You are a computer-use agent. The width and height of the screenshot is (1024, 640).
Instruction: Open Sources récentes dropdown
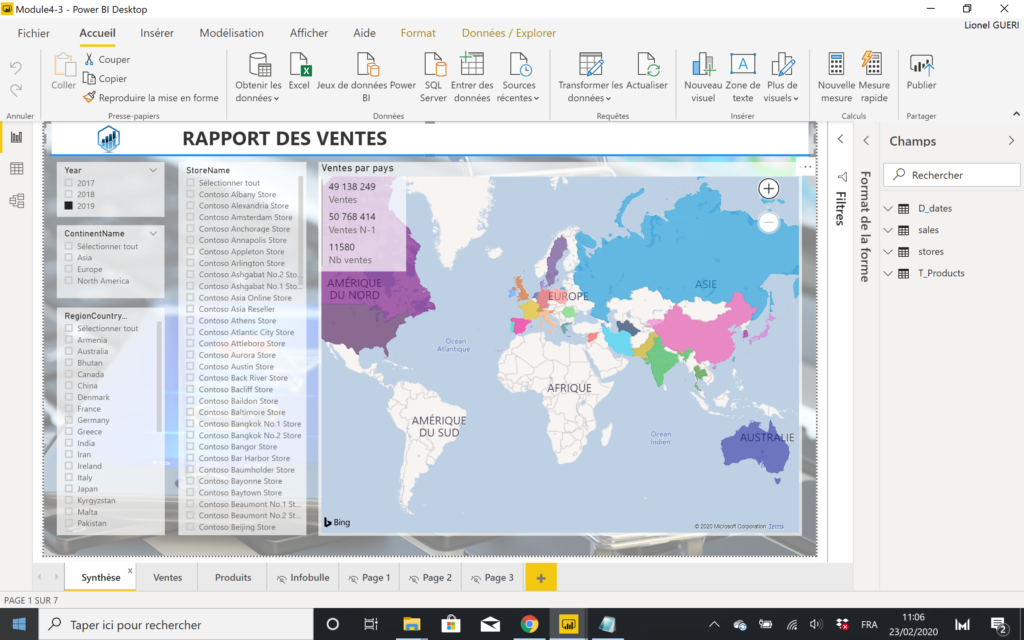(519, 91)
